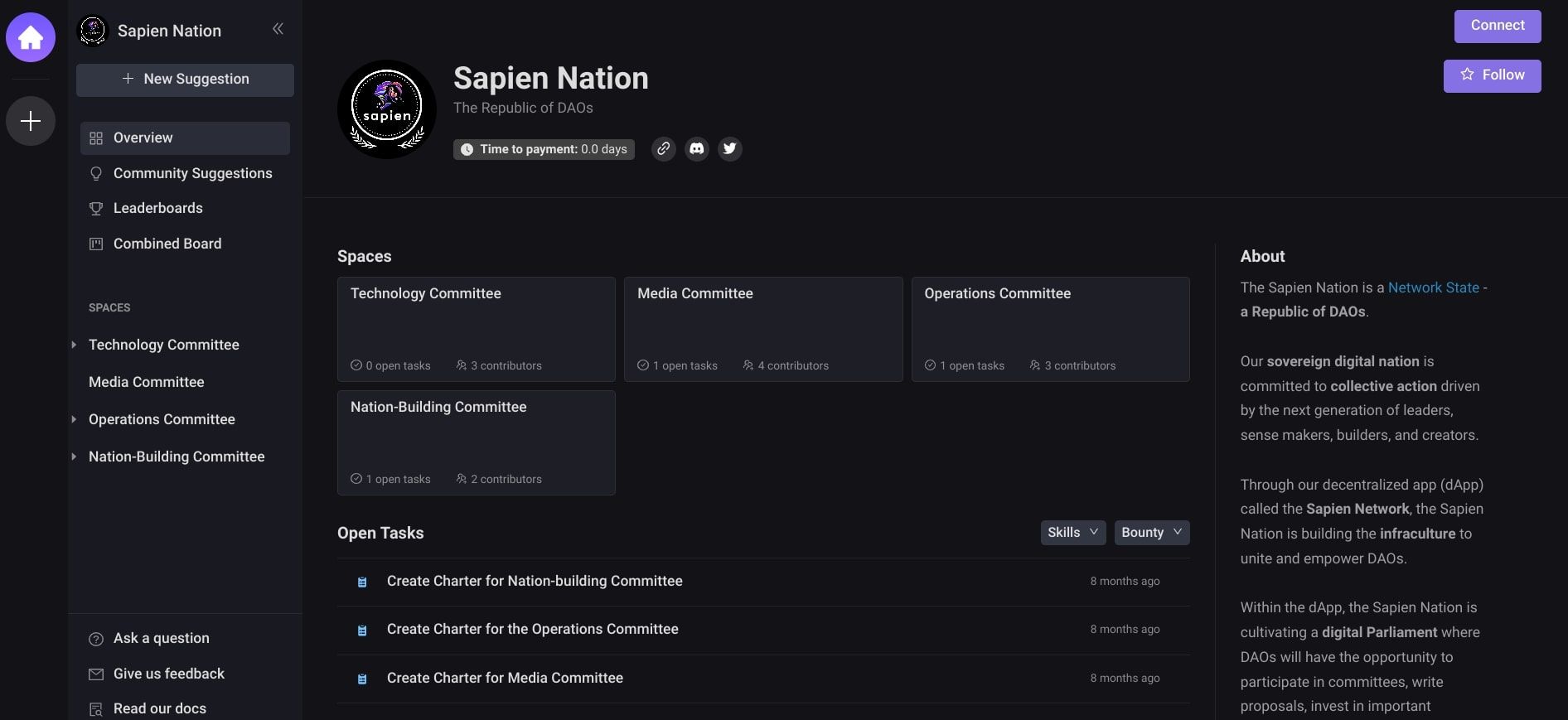Open the Leaderboards page
The image size is (1568, 720).
tap(157, 208)
